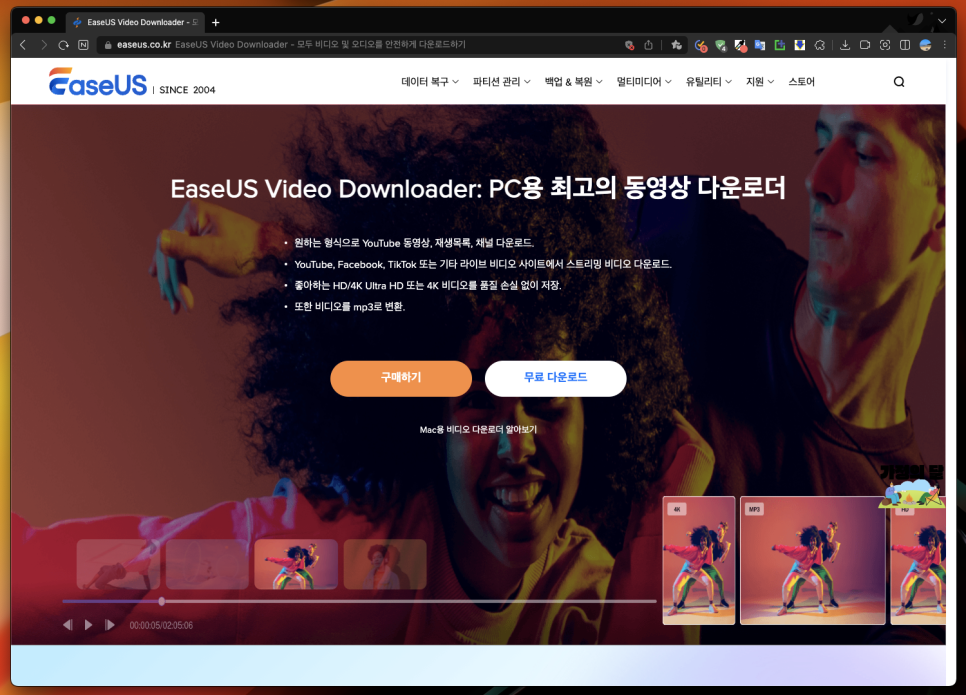This screenshot has height=695, width=966.
Task: Open the profile avatar in toolbar
Action: click(x=925, y=45)
